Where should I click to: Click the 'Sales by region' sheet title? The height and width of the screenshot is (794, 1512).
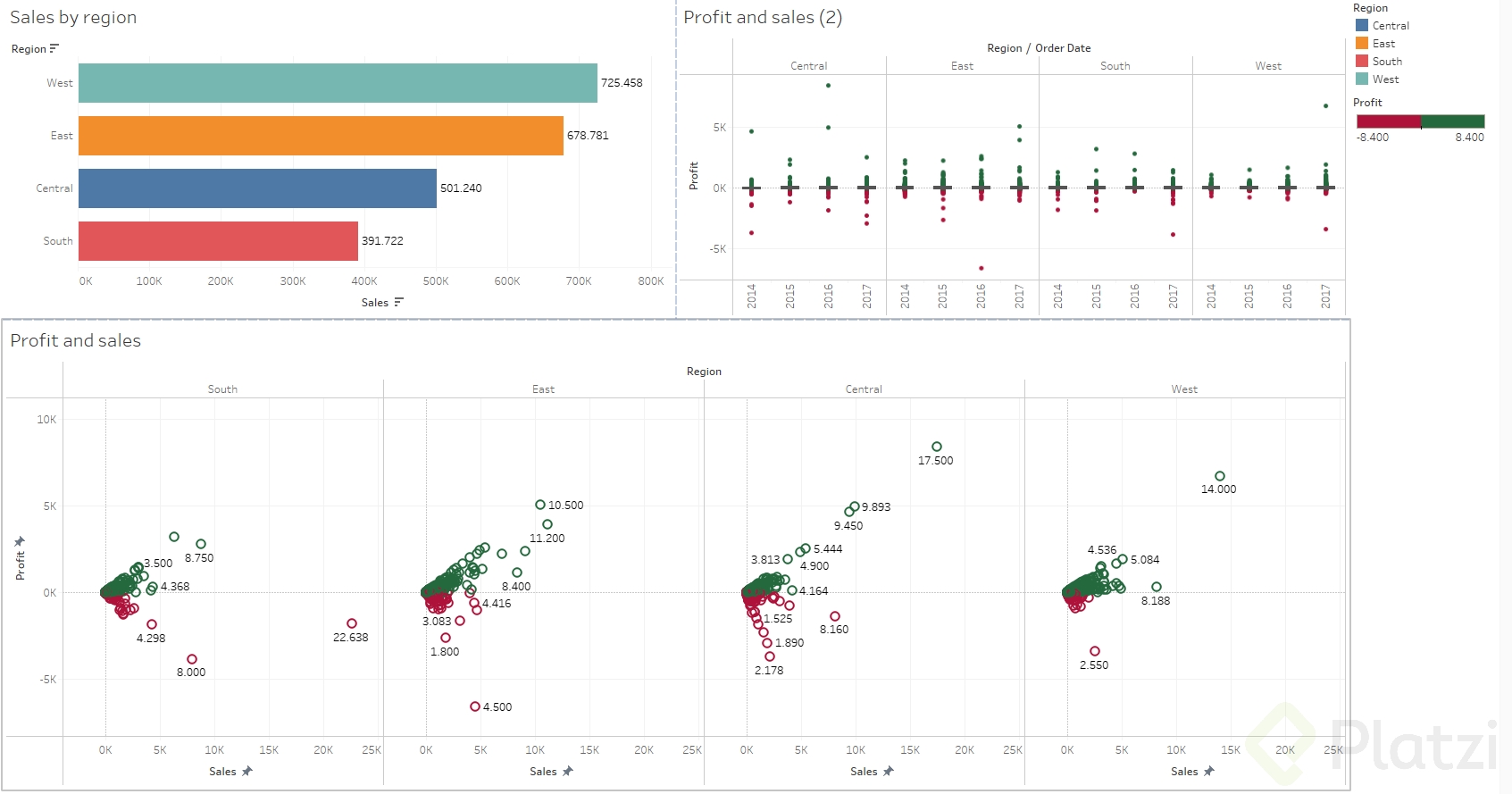tap(73, 17)
